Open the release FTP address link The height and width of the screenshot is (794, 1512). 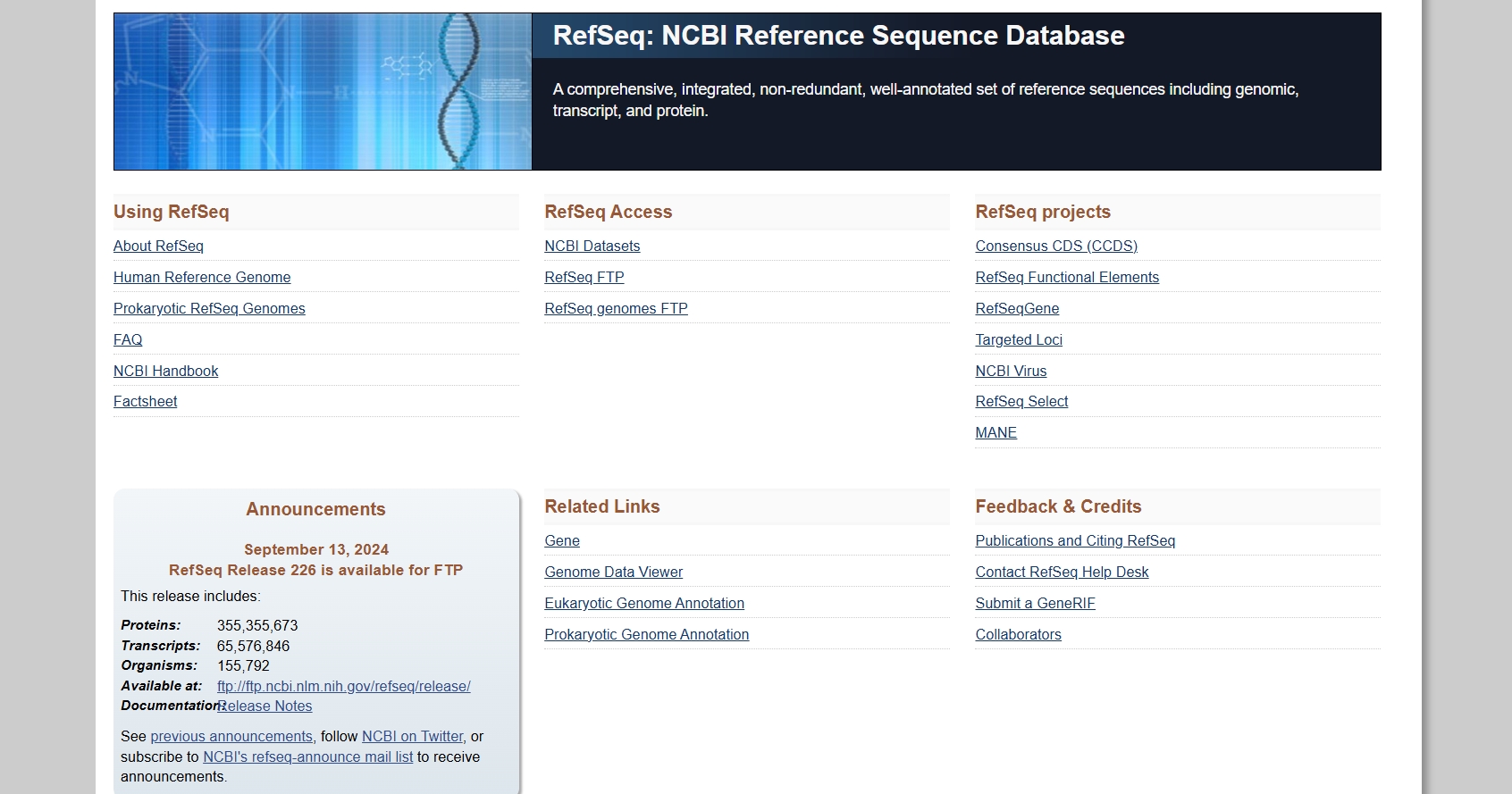click(x=344, y=686)
